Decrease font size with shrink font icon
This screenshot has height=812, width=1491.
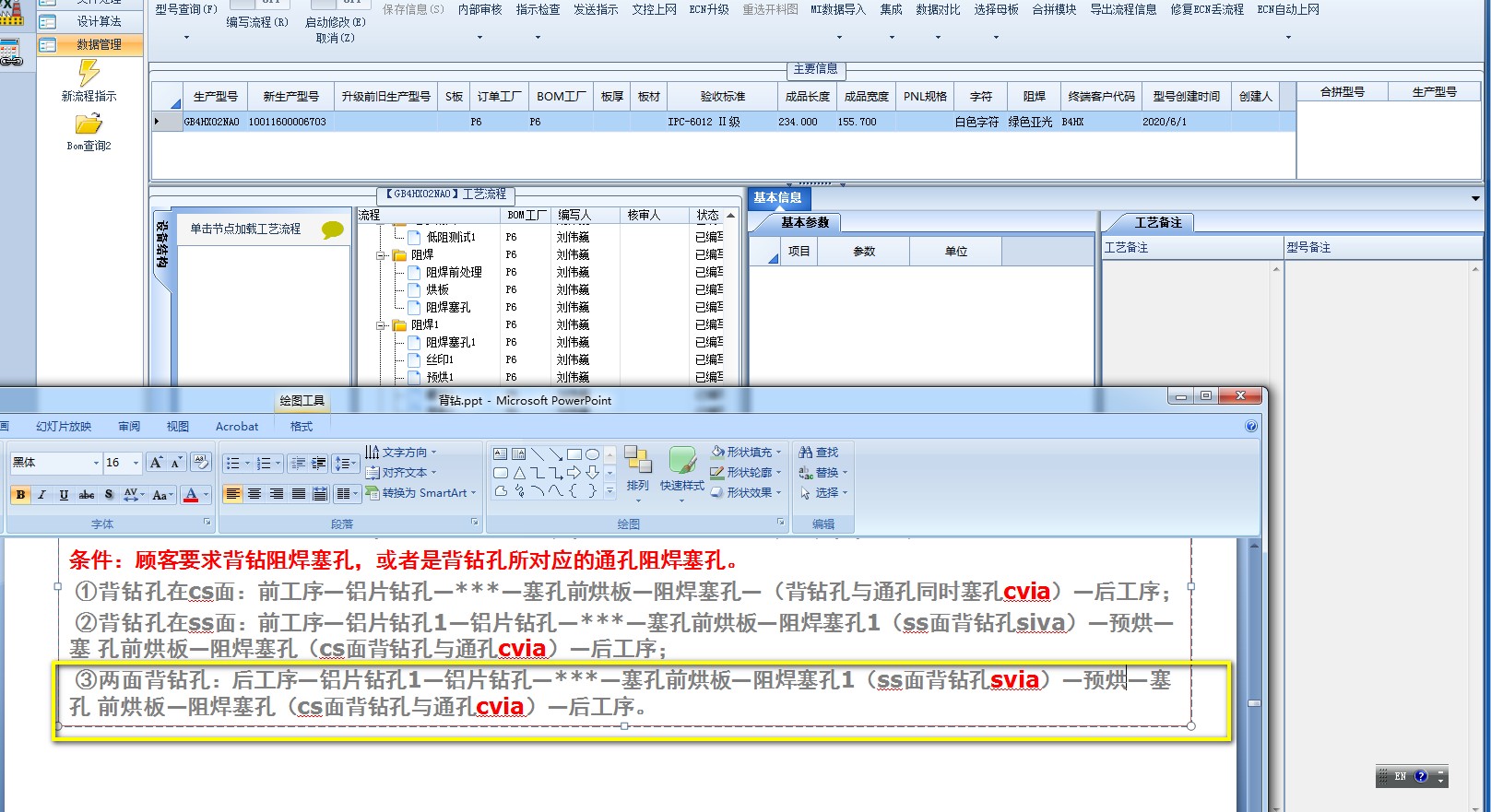[176, 463]
